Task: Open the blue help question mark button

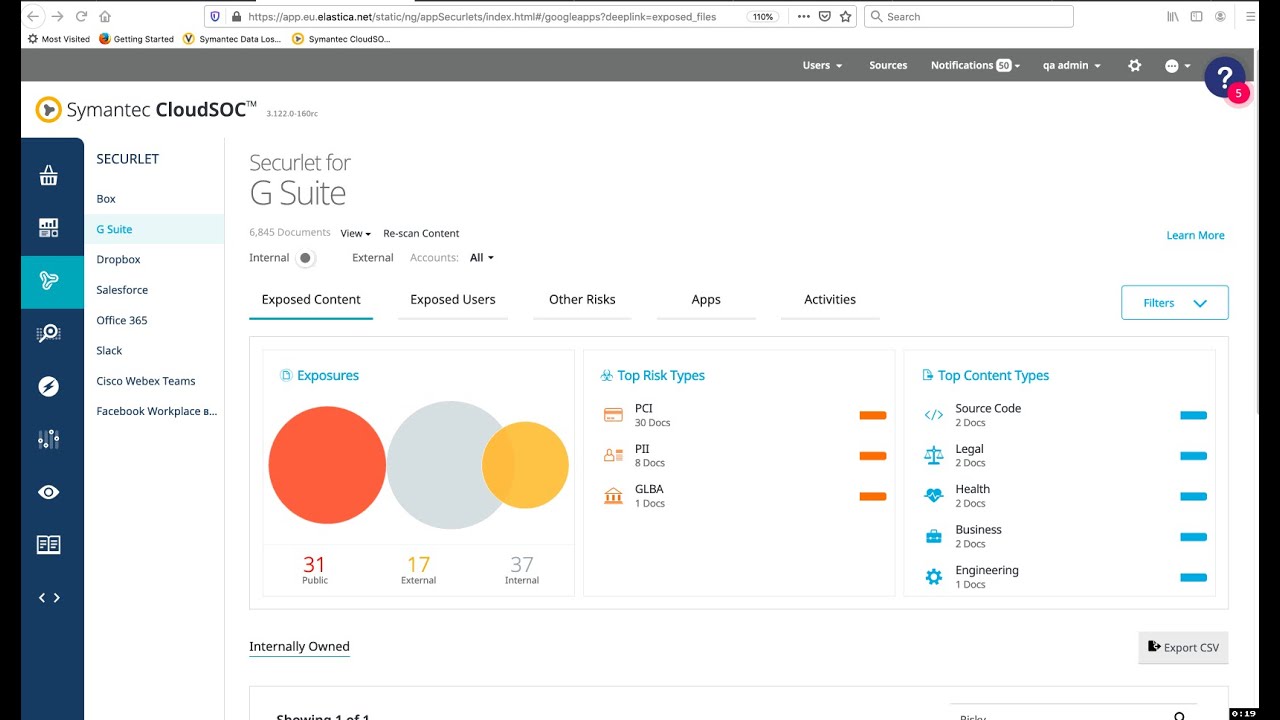Action: click(1223, 77)
